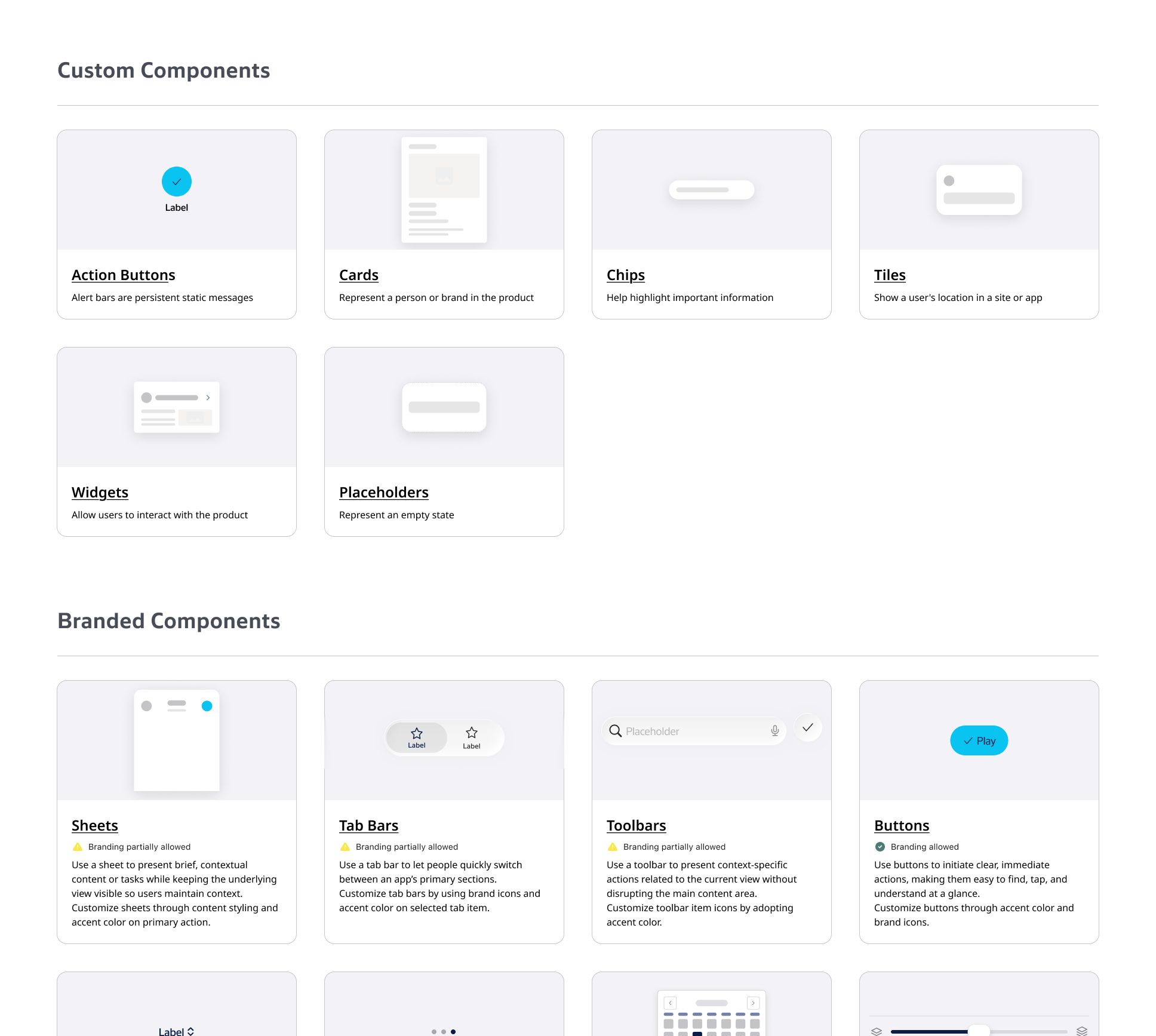
Task: Open the Toolbars component link
Action: (x=636, y=825)
